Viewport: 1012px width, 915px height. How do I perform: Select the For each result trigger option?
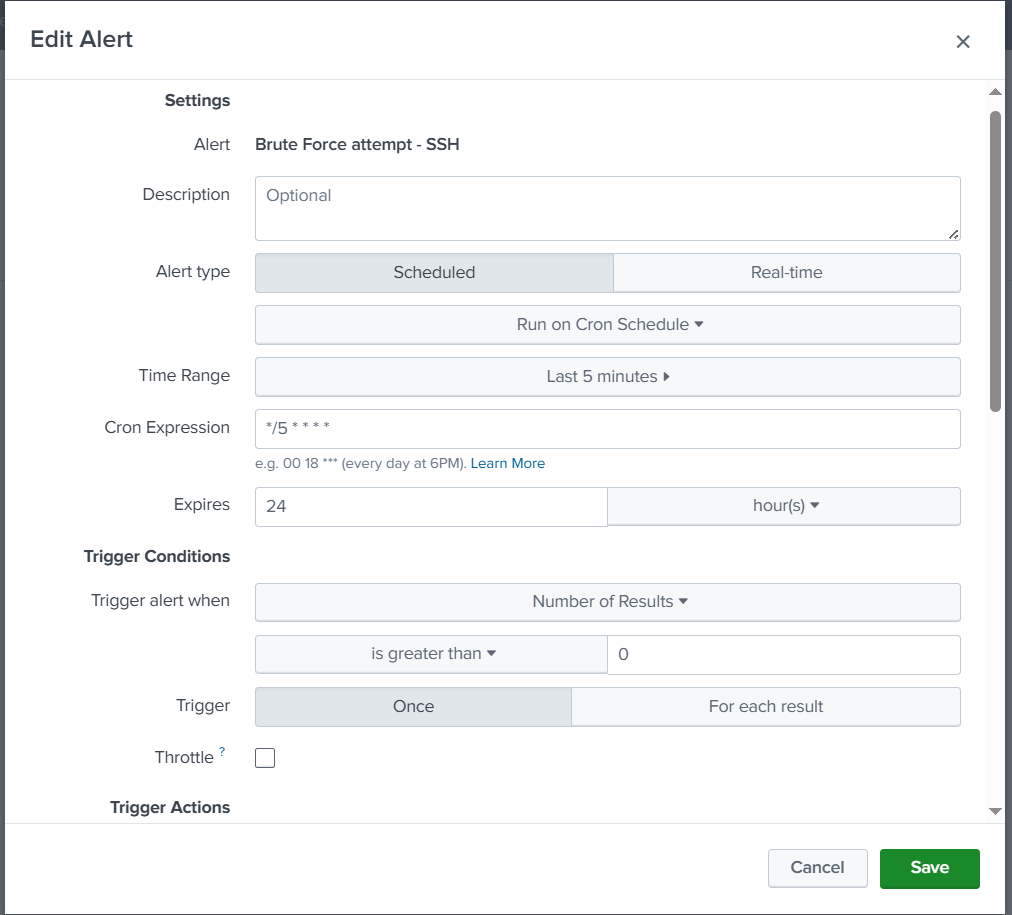pos(765,707)
